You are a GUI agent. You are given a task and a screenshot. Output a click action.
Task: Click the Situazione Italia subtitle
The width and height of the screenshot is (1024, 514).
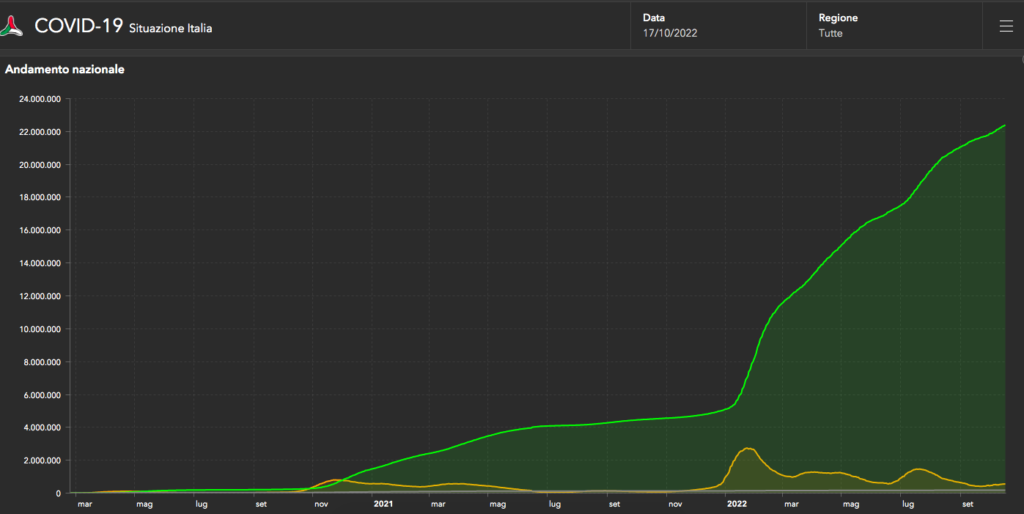pos(170,29)
